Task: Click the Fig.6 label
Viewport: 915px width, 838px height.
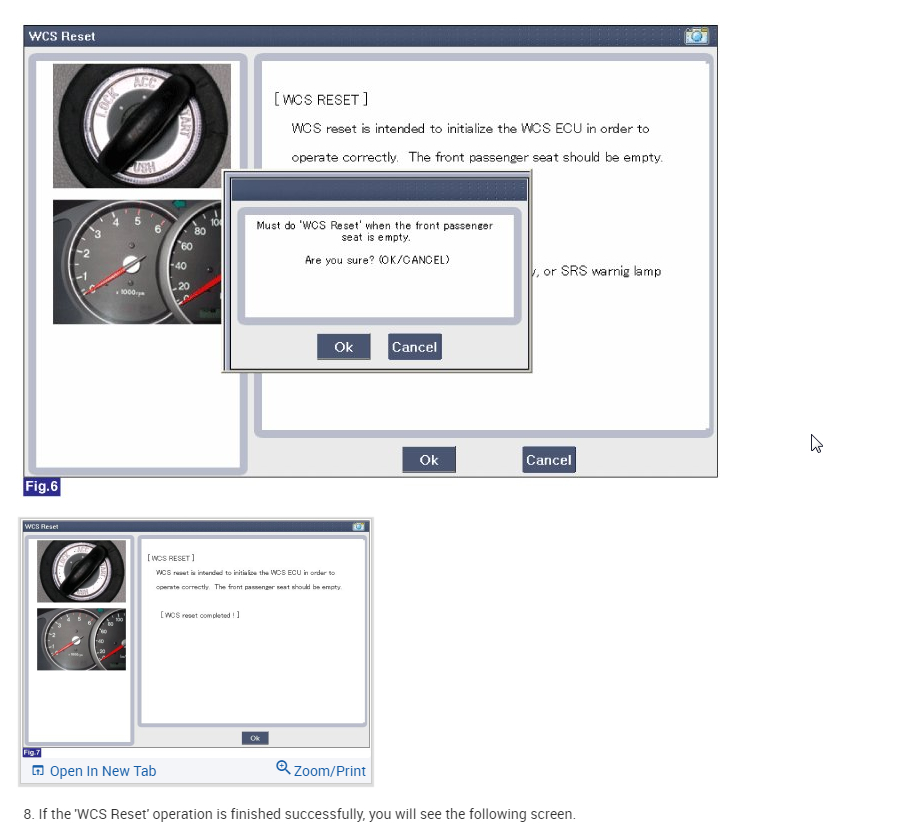Action: click(x=41, y=487)
